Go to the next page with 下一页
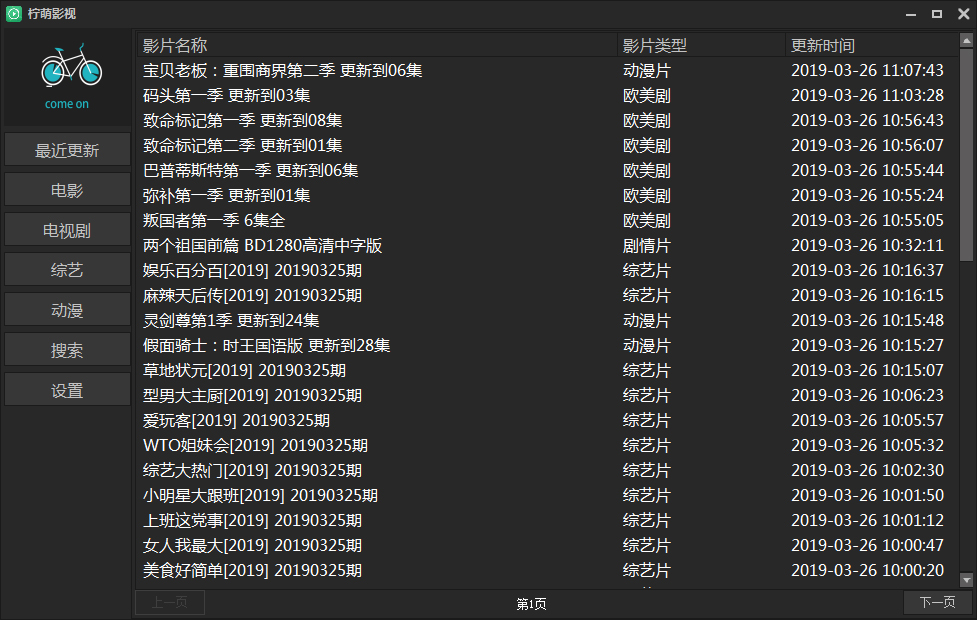Viewport: 977px width, 620px height. tap(936, 603)
